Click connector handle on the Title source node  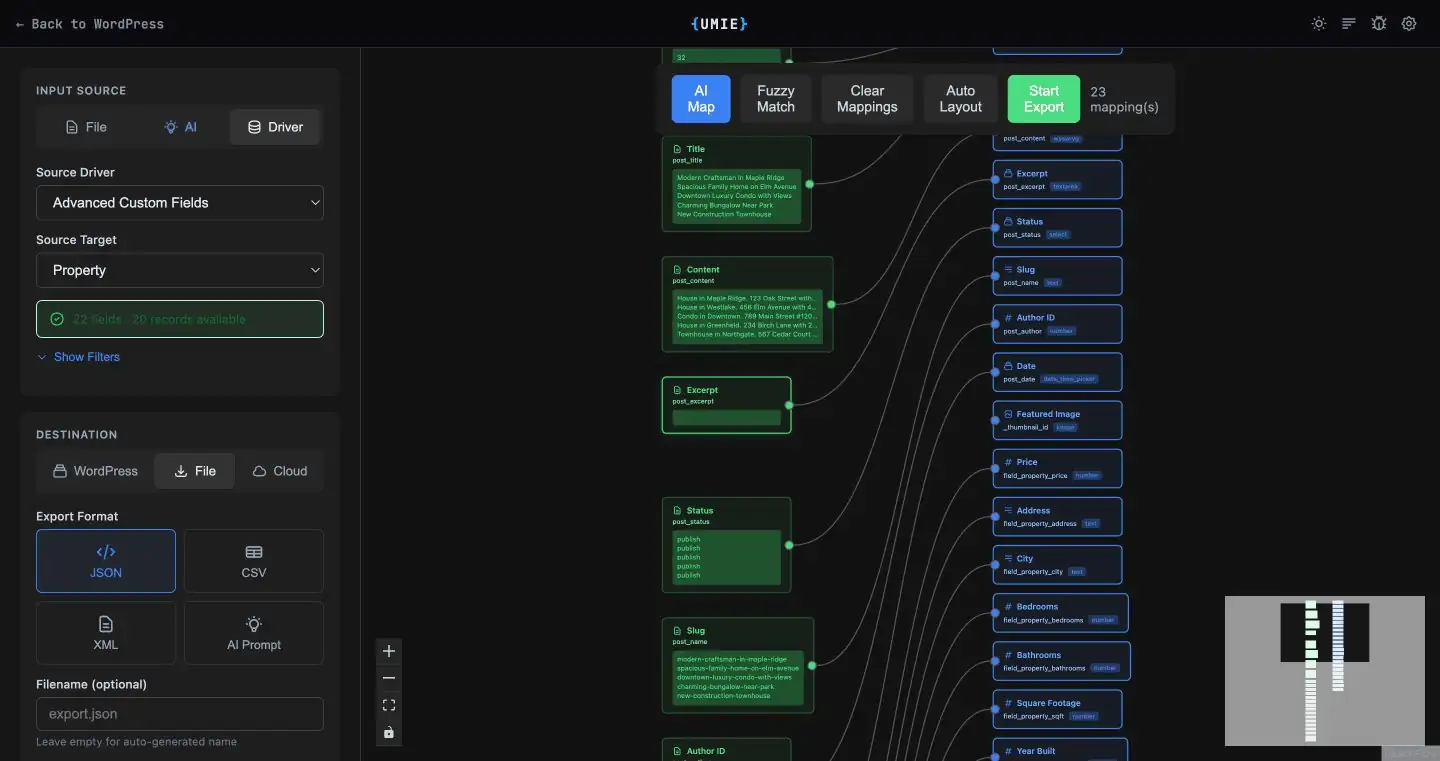coord(809,184)
